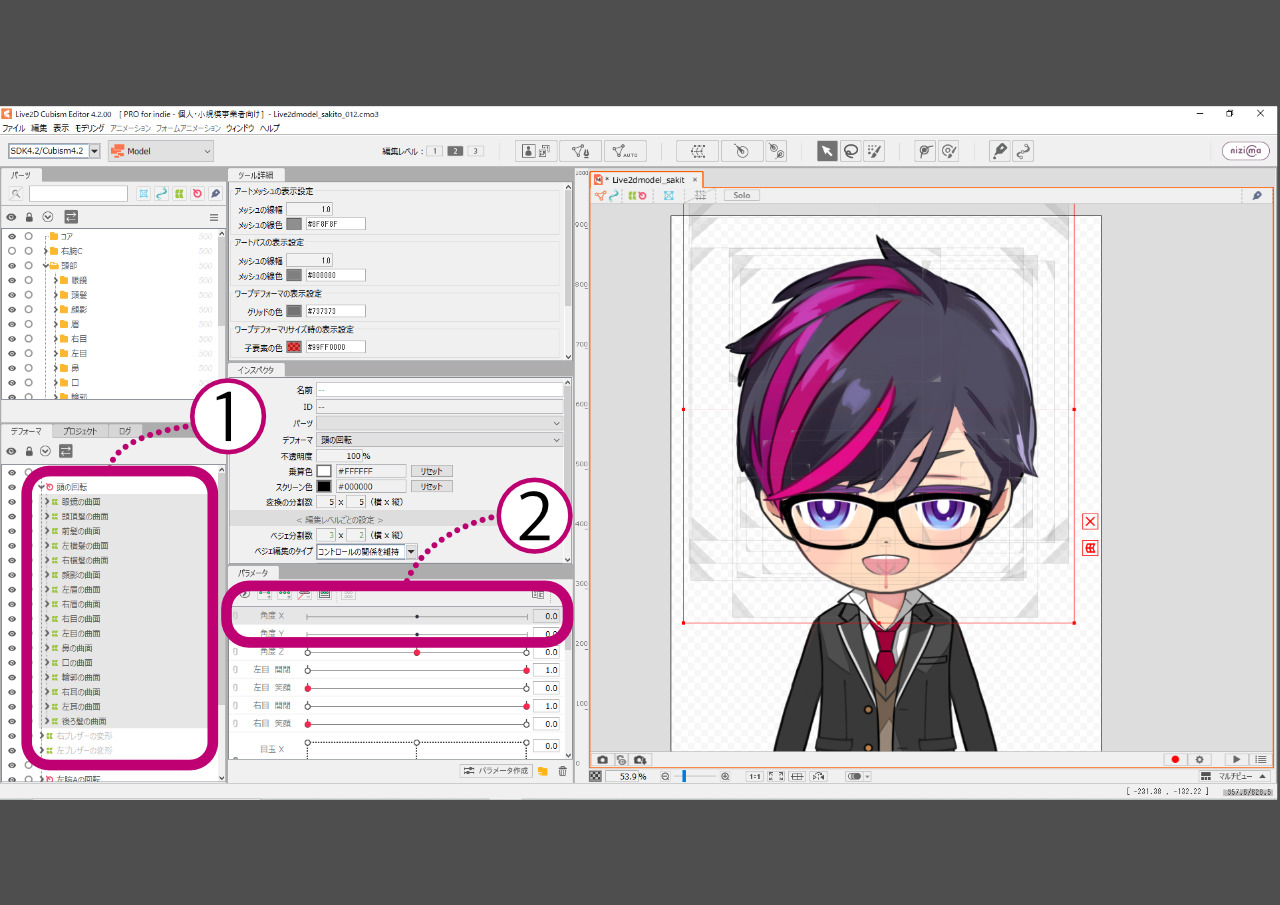Click the manual mesh edit icon

(580, 151)
